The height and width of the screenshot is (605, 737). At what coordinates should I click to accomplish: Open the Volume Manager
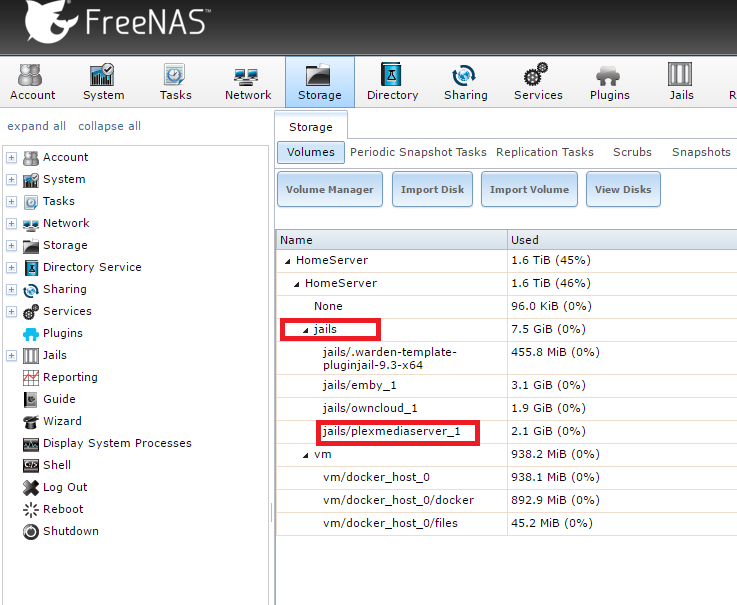(x=329, y=189)
